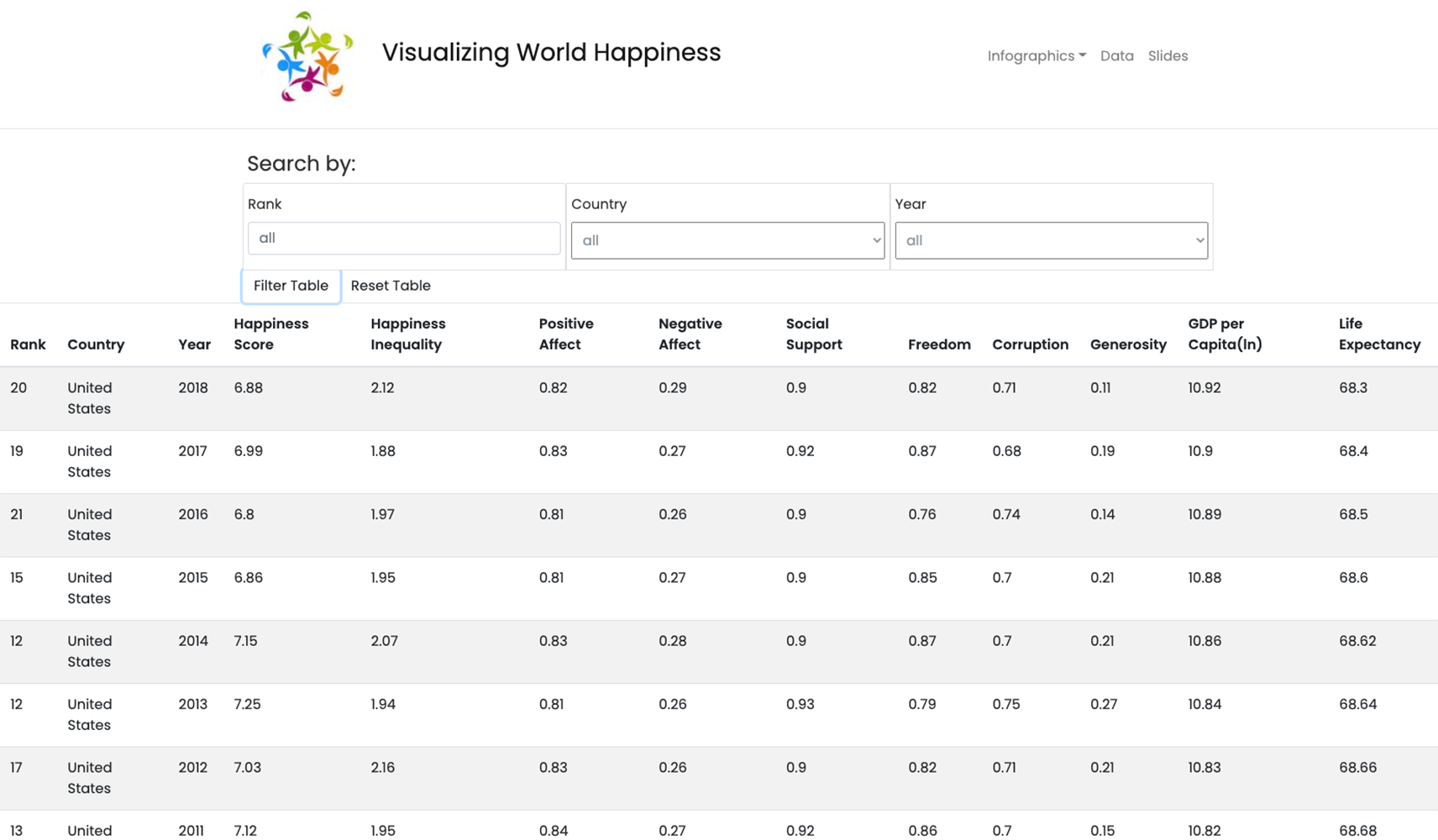Screen dimensions: 1438x840
Task: Click the Freedom column header
Action: click(939, 344)
